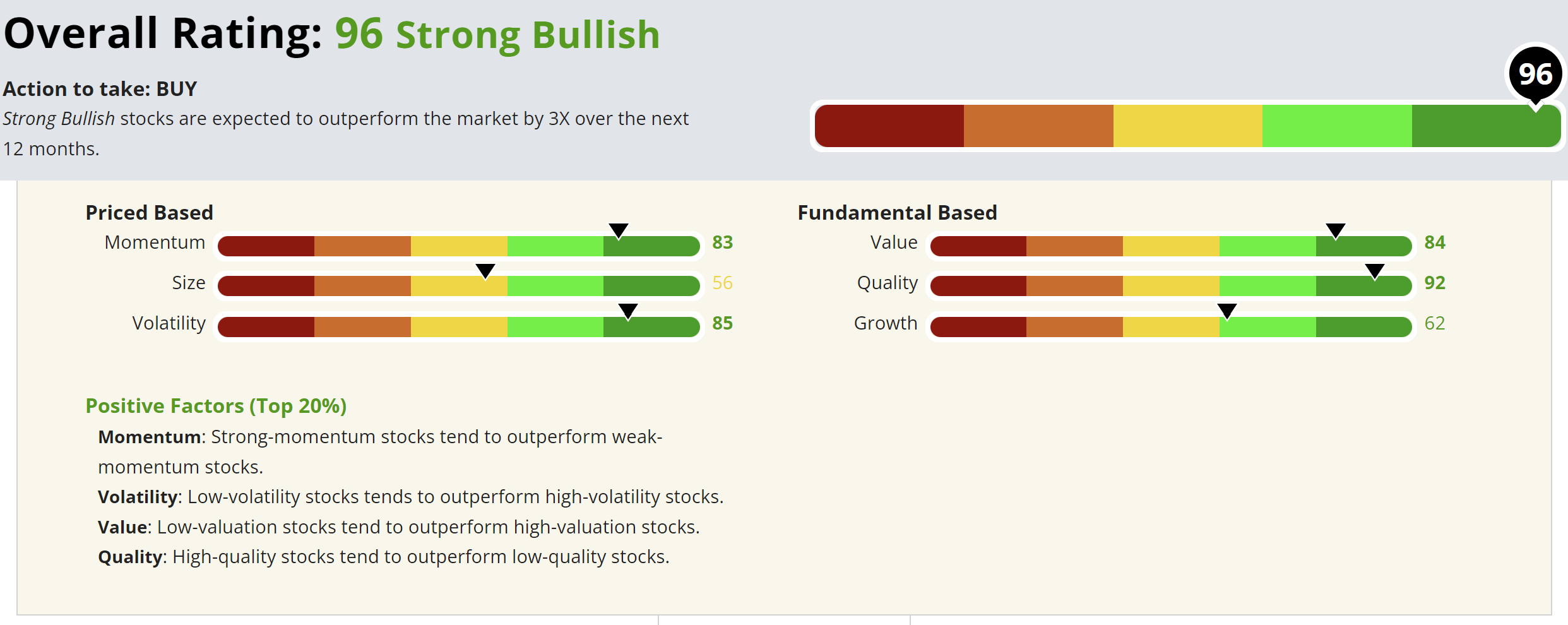Click the yellow segment of overall rating bar

pos(1187,126)
